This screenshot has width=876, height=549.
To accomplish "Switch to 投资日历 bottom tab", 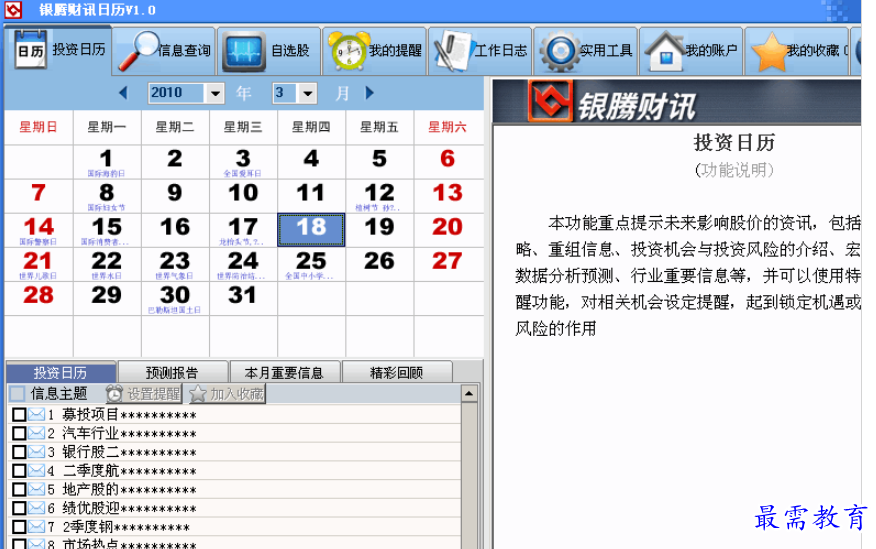I will [60, 373].
